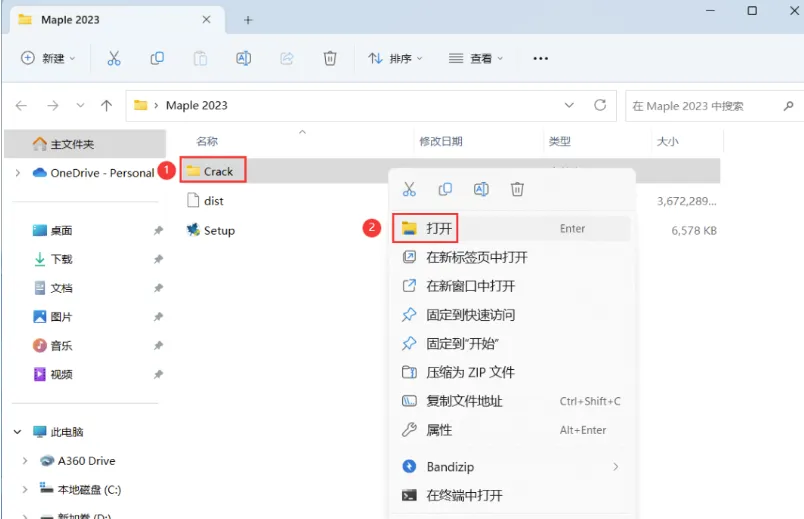Screen dimensions: 804x519
Task: Click Maple 2023 in the address bar
Action: point(196,105)
